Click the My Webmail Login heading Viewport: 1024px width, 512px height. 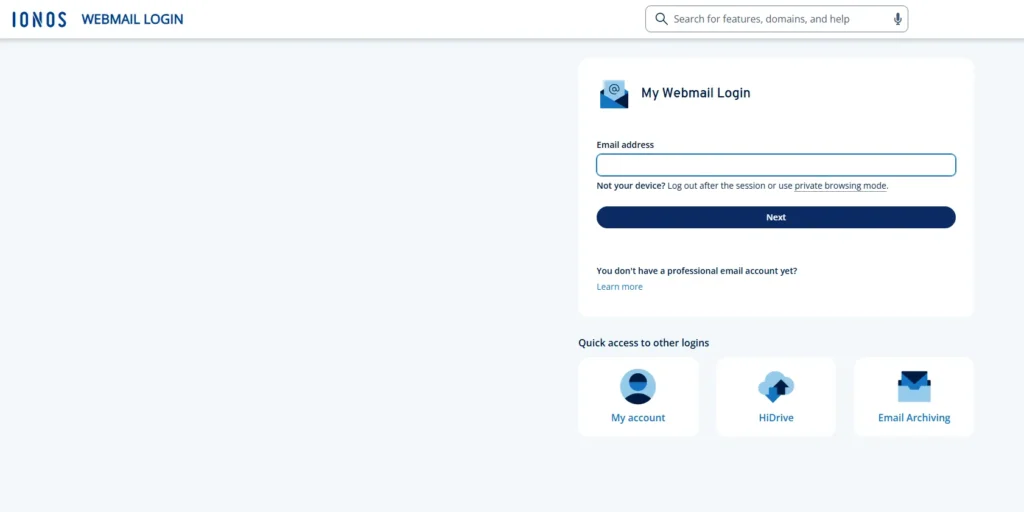[x=696, y=93]
